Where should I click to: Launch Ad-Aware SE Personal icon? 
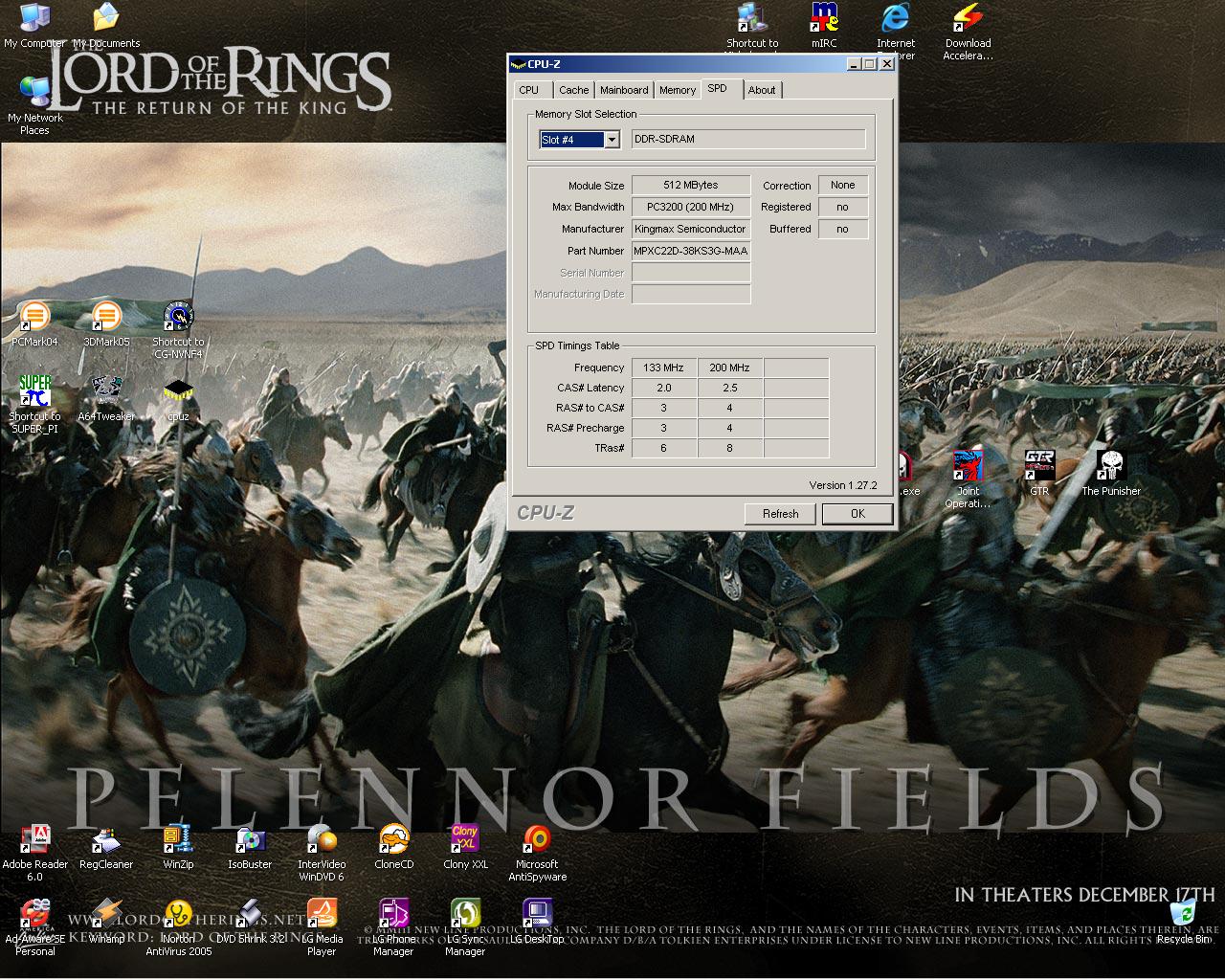tap(34, 927)
